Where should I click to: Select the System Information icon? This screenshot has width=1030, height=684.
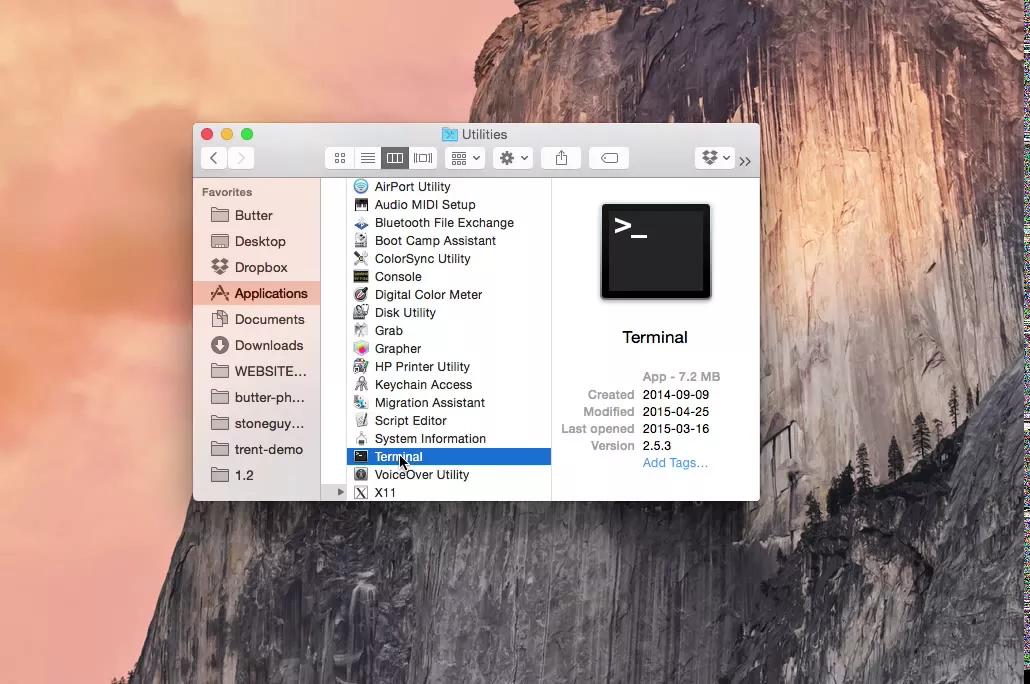(x=361, y=438)
